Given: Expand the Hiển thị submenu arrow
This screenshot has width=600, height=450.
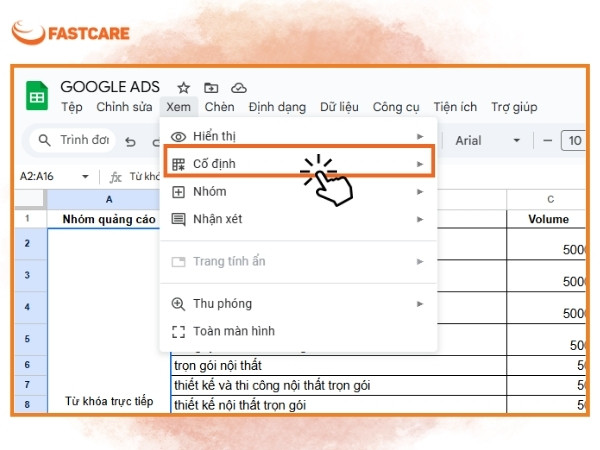Looking at the screenshot, I should point(420,137).
